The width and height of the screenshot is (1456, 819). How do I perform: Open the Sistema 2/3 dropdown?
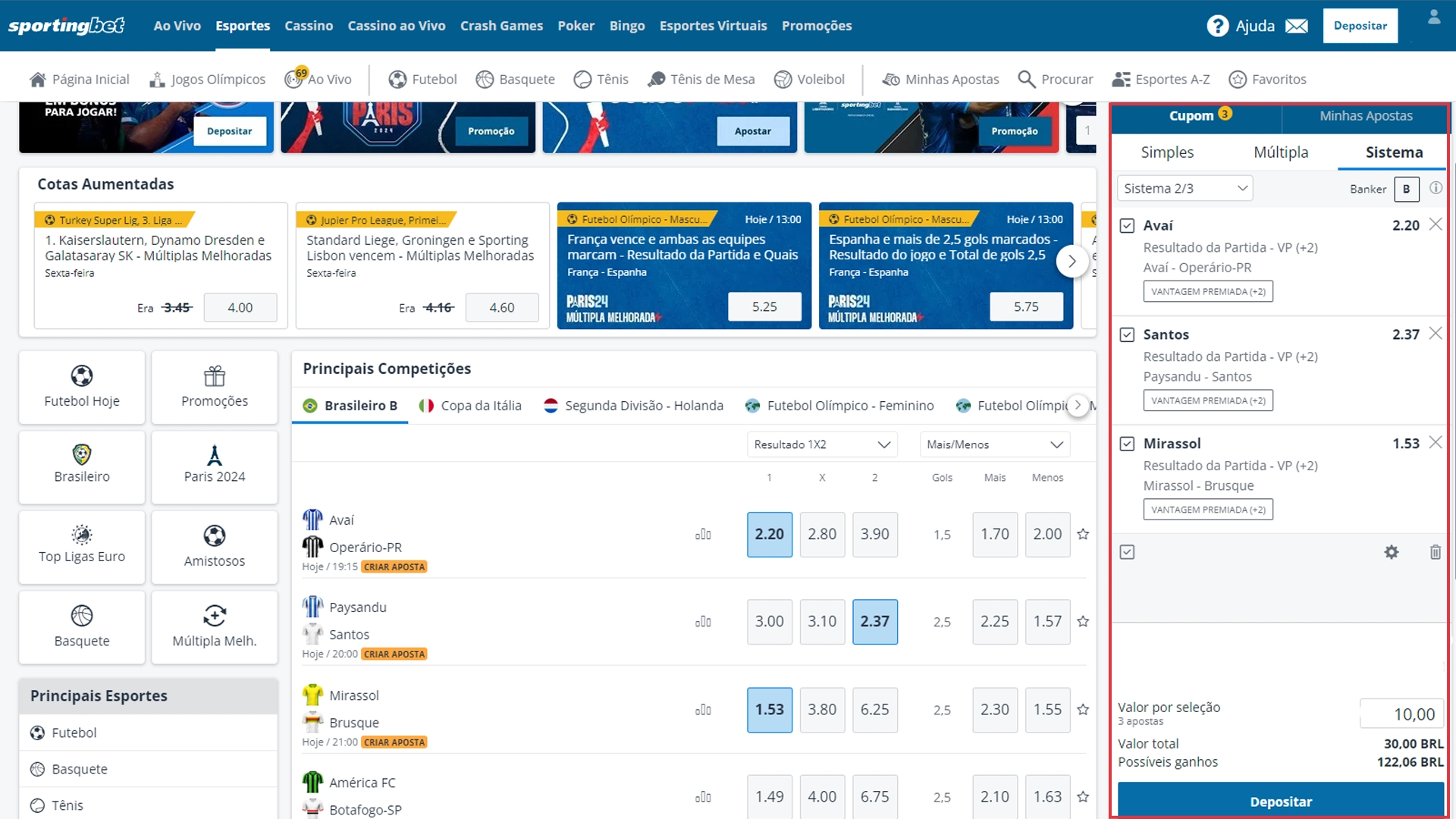coord(1185,188)
